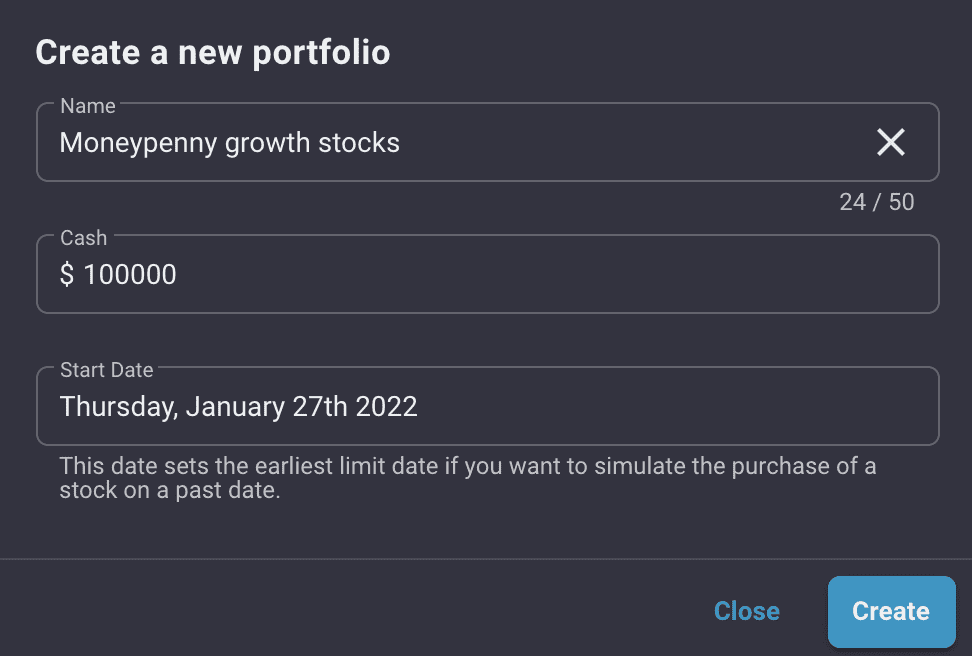Click the 'Thursday, January 27th 2022' date text
972x656 pixels.
click(238, 407)
